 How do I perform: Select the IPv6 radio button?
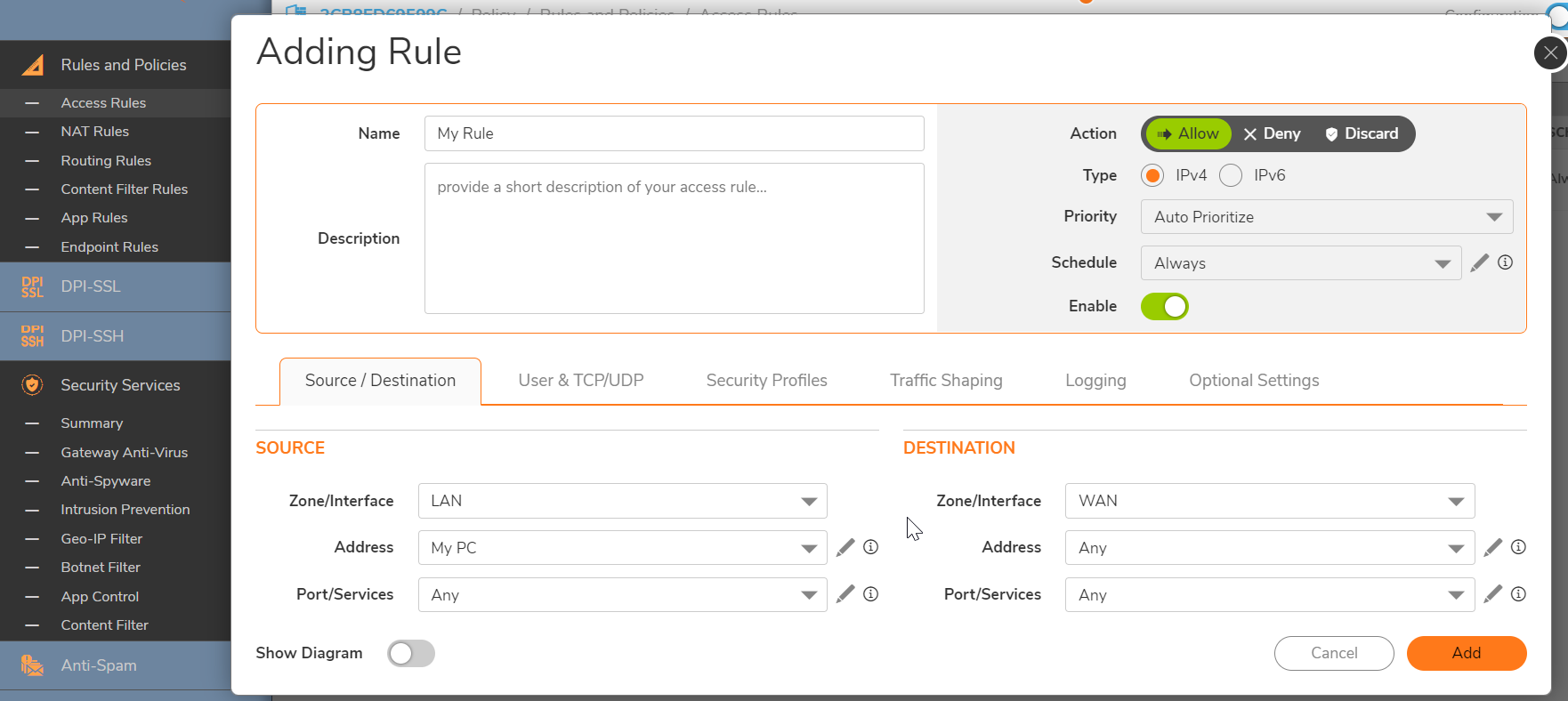[1231, 176]
